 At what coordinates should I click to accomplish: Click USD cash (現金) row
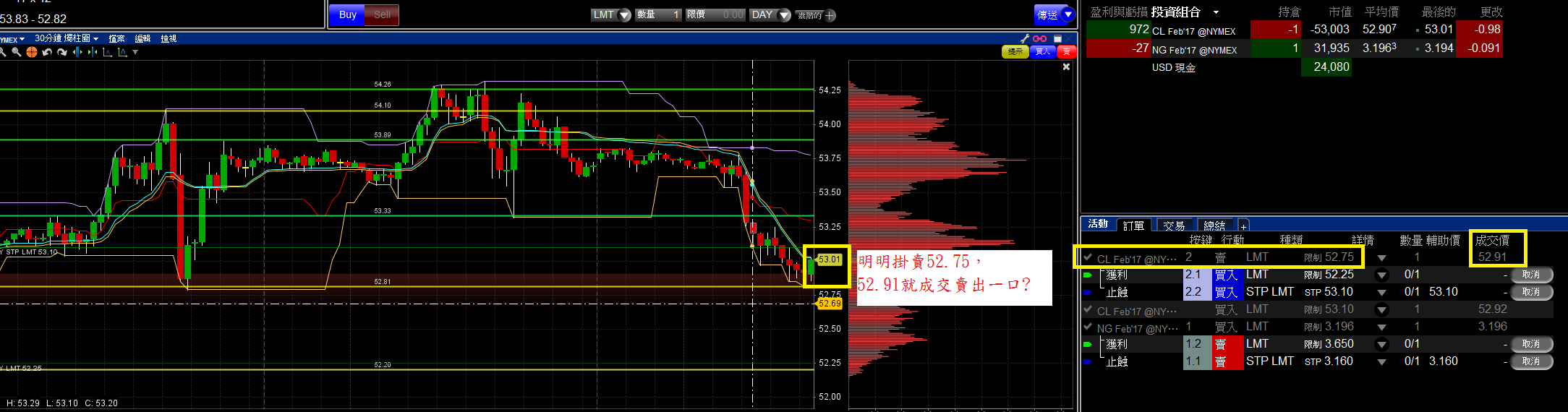[x=1295, y=67]
